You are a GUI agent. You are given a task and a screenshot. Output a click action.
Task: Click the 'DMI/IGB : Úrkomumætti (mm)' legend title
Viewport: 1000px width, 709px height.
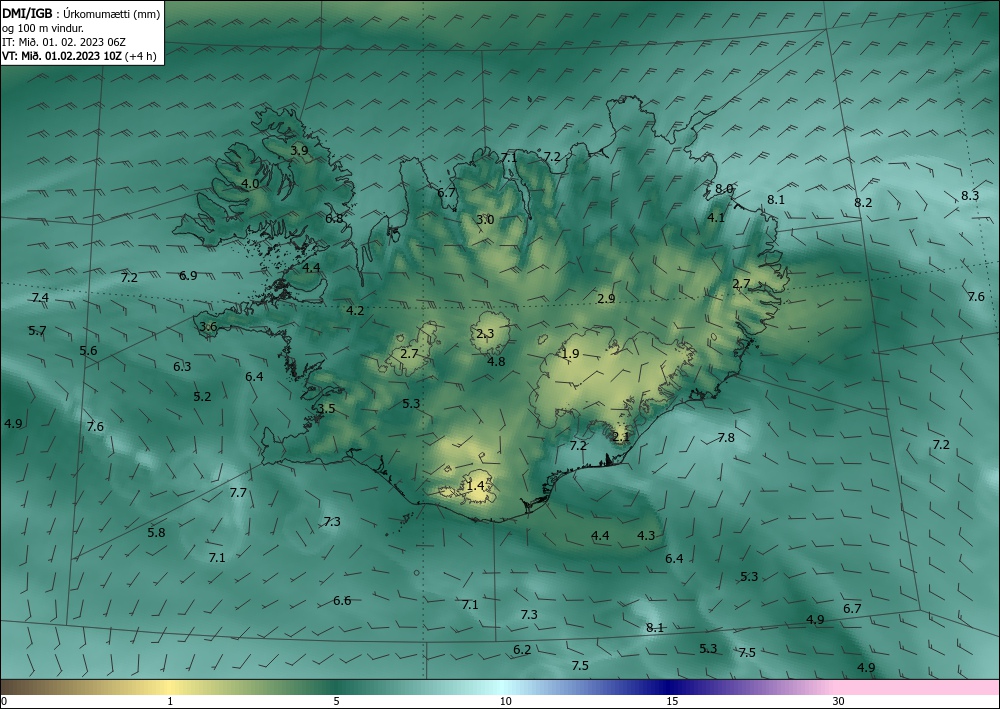80,14
